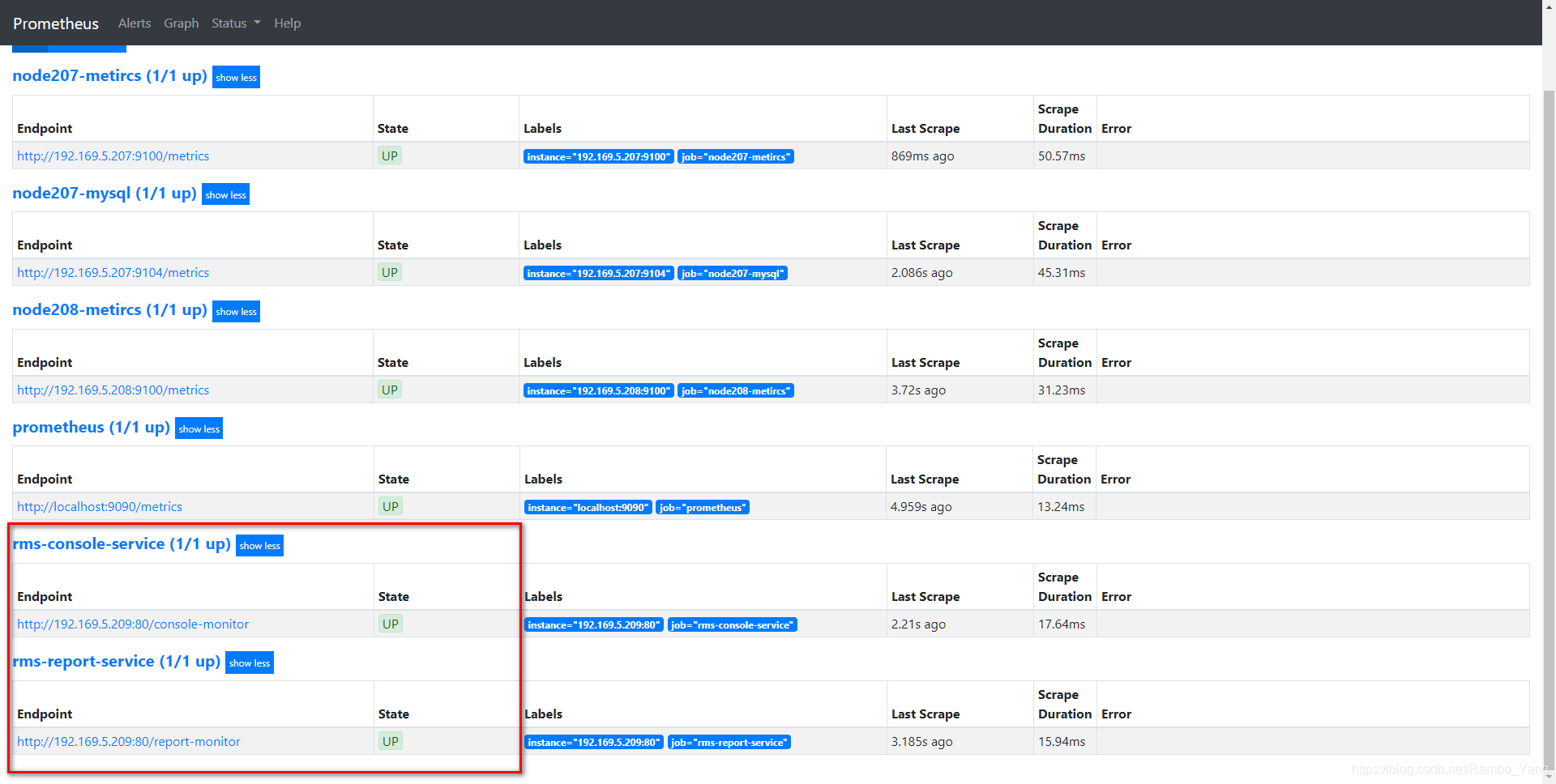Click label job="node207-mysql"
Viewport: 1556px width, 784px height.
click(x=733, y=274)
